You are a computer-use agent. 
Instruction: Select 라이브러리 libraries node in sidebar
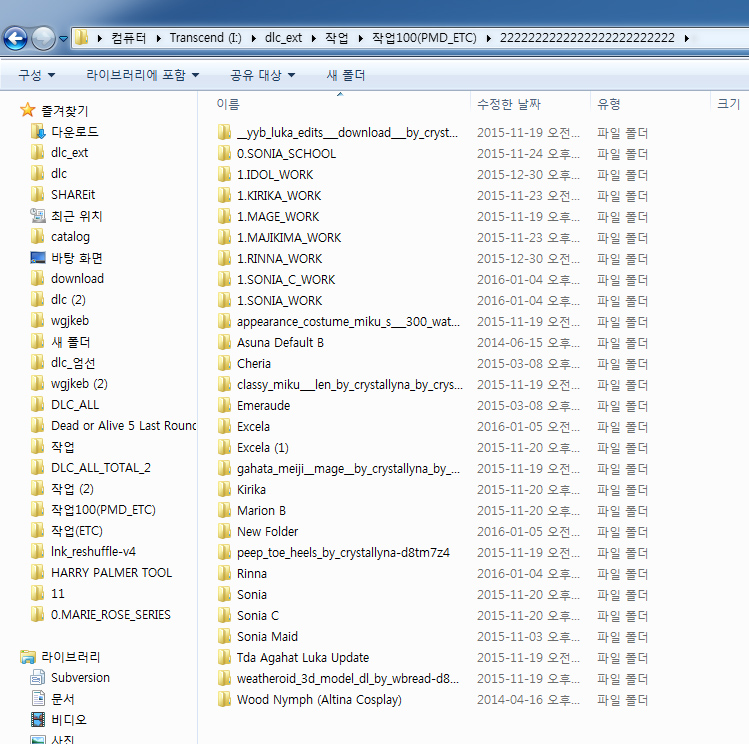pos(70,657)
